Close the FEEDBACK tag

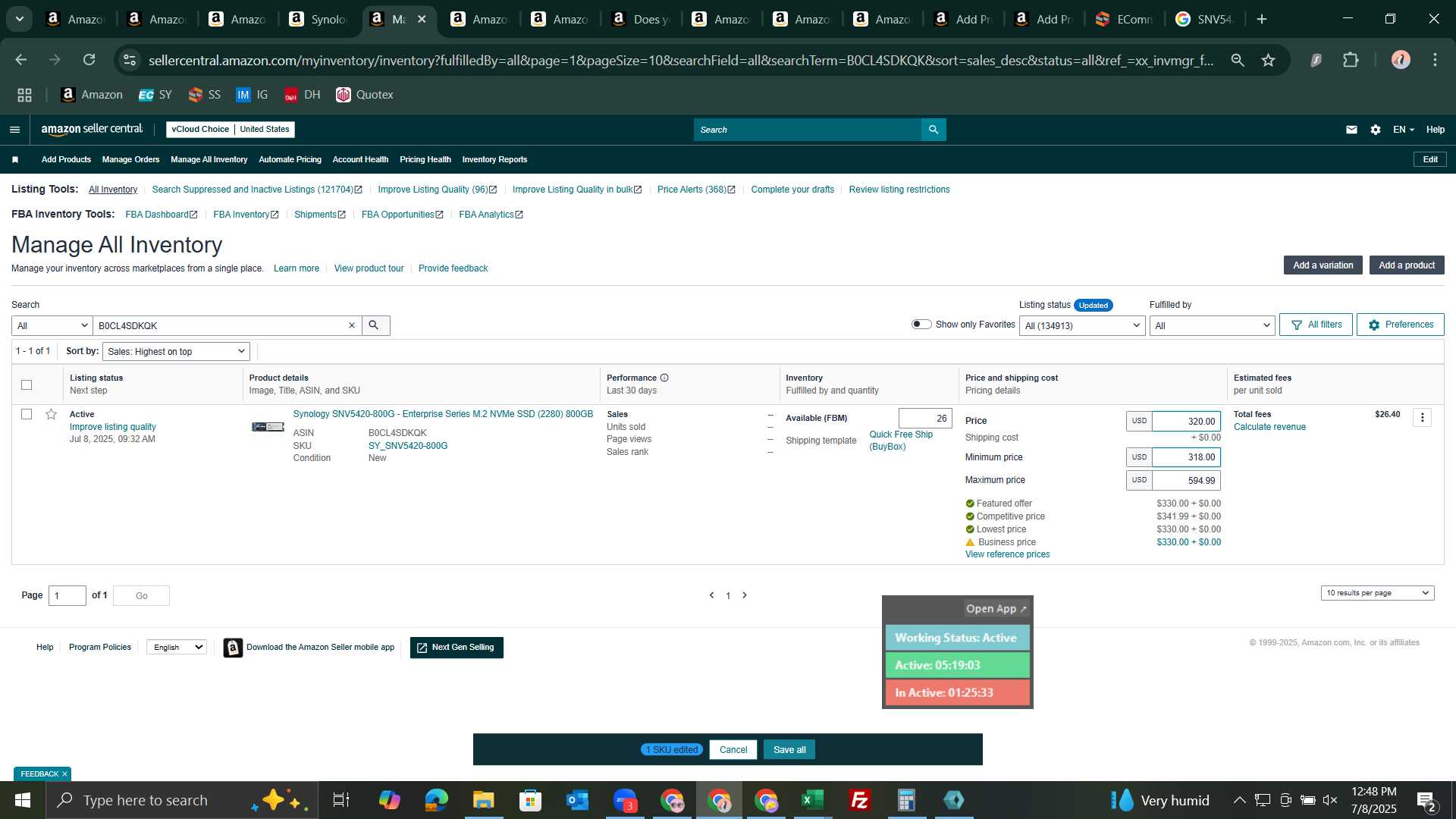coord(64,774)
